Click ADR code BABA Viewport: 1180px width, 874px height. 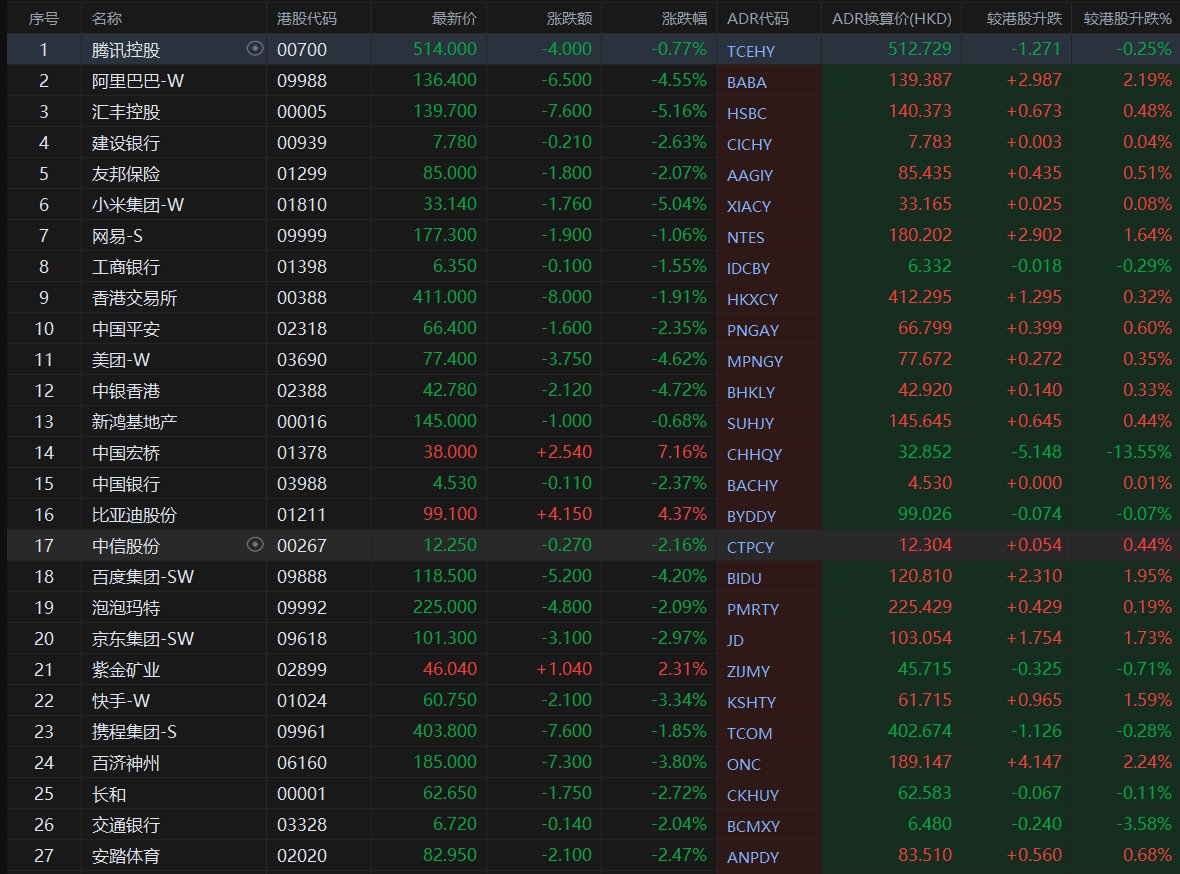(747, 82)
